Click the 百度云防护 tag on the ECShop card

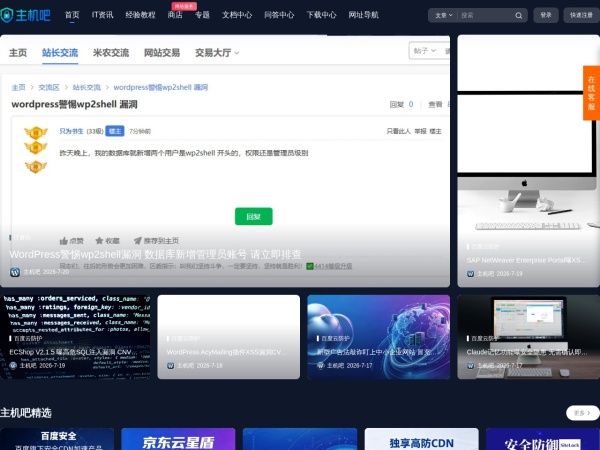click(x=28, y=339)
